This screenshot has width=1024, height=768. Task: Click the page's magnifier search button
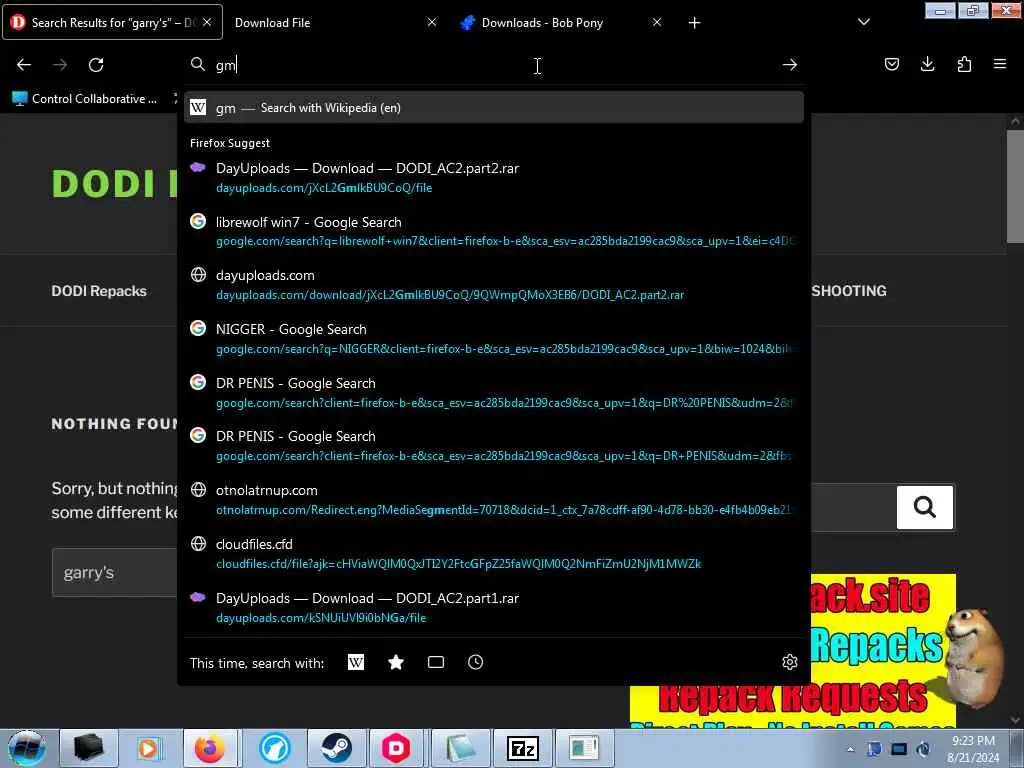[925, 507]
